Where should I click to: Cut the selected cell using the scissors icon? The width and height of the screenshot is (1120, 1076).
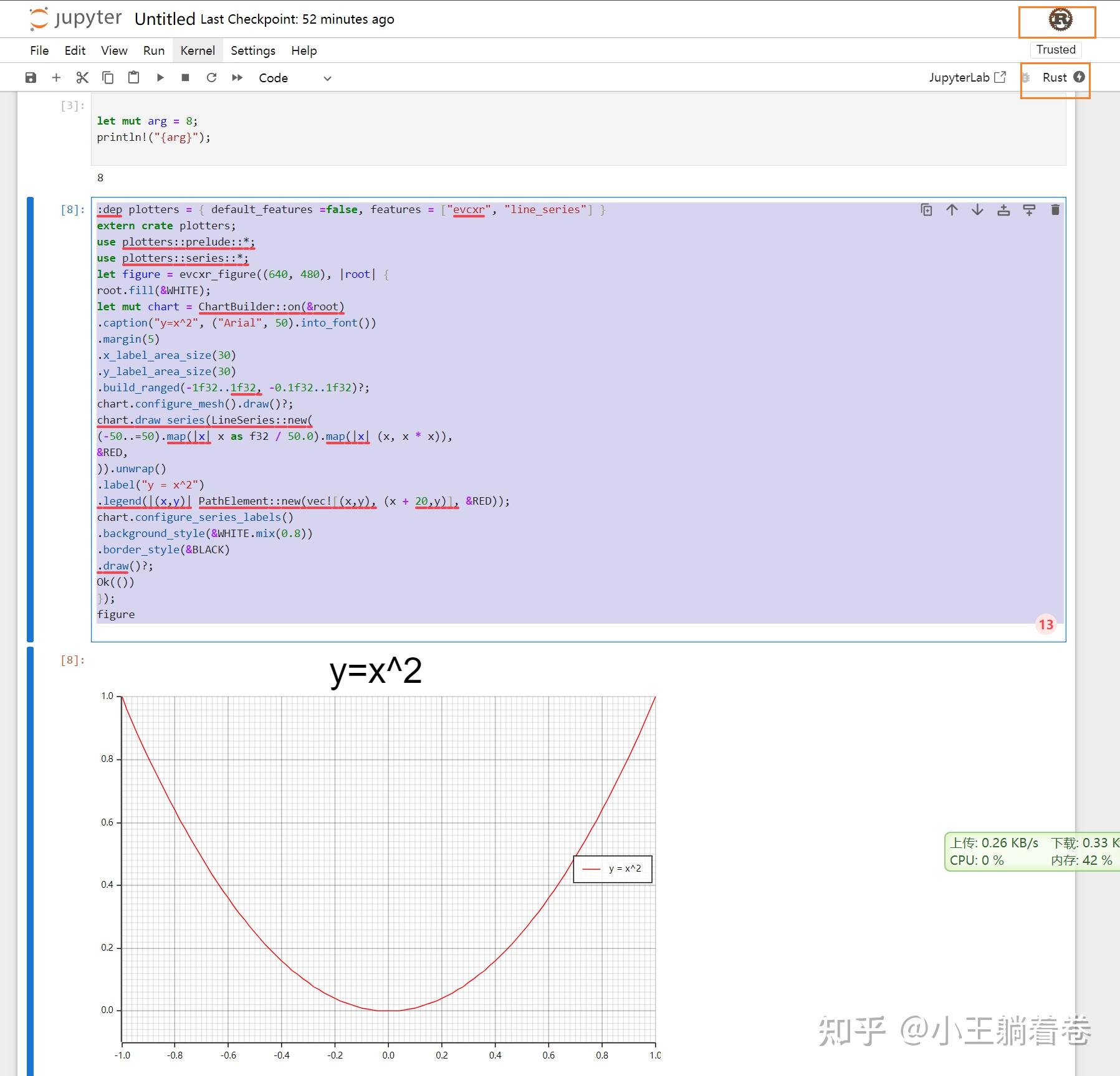82,77
